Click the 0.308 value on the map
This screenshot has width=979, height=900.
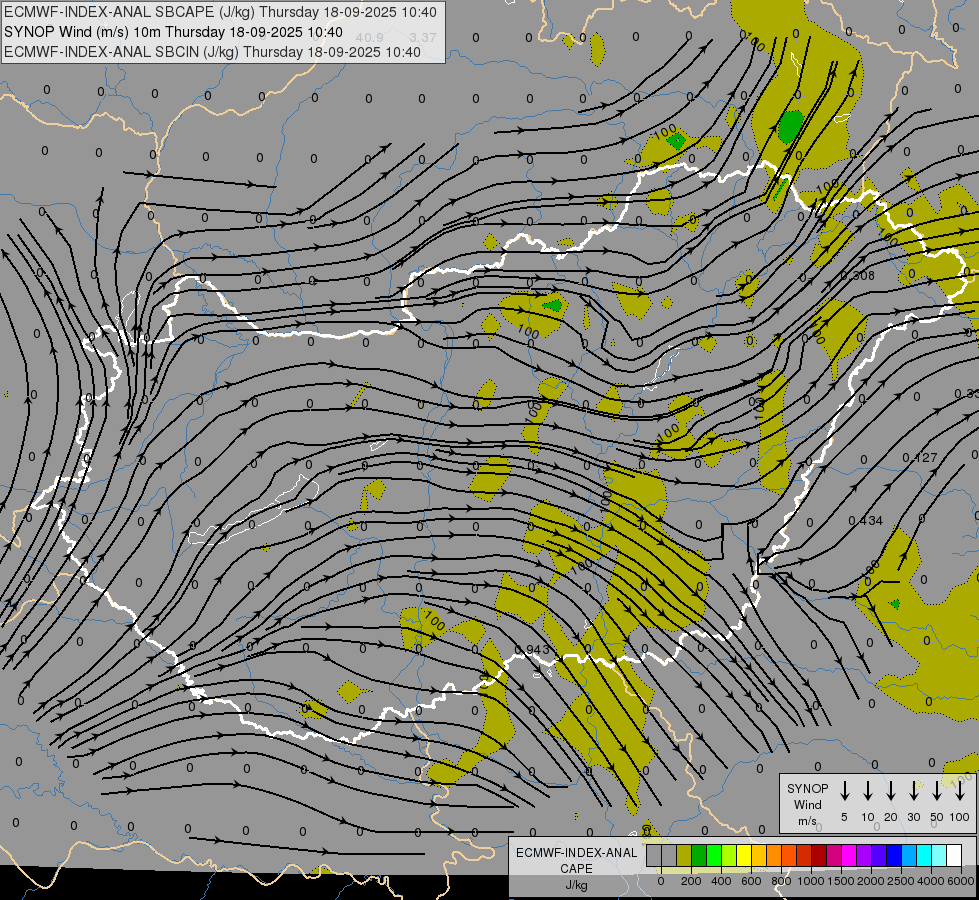pos(857,275)
